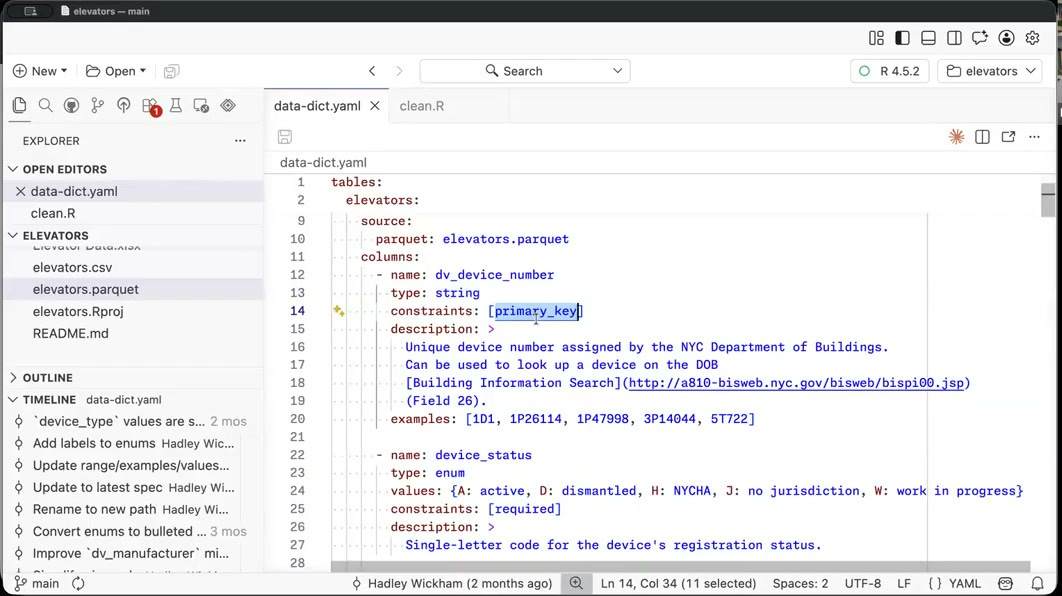Click the Copilot face icon in status bar
Screen dimensions: 1062x596
point(1005,583)
